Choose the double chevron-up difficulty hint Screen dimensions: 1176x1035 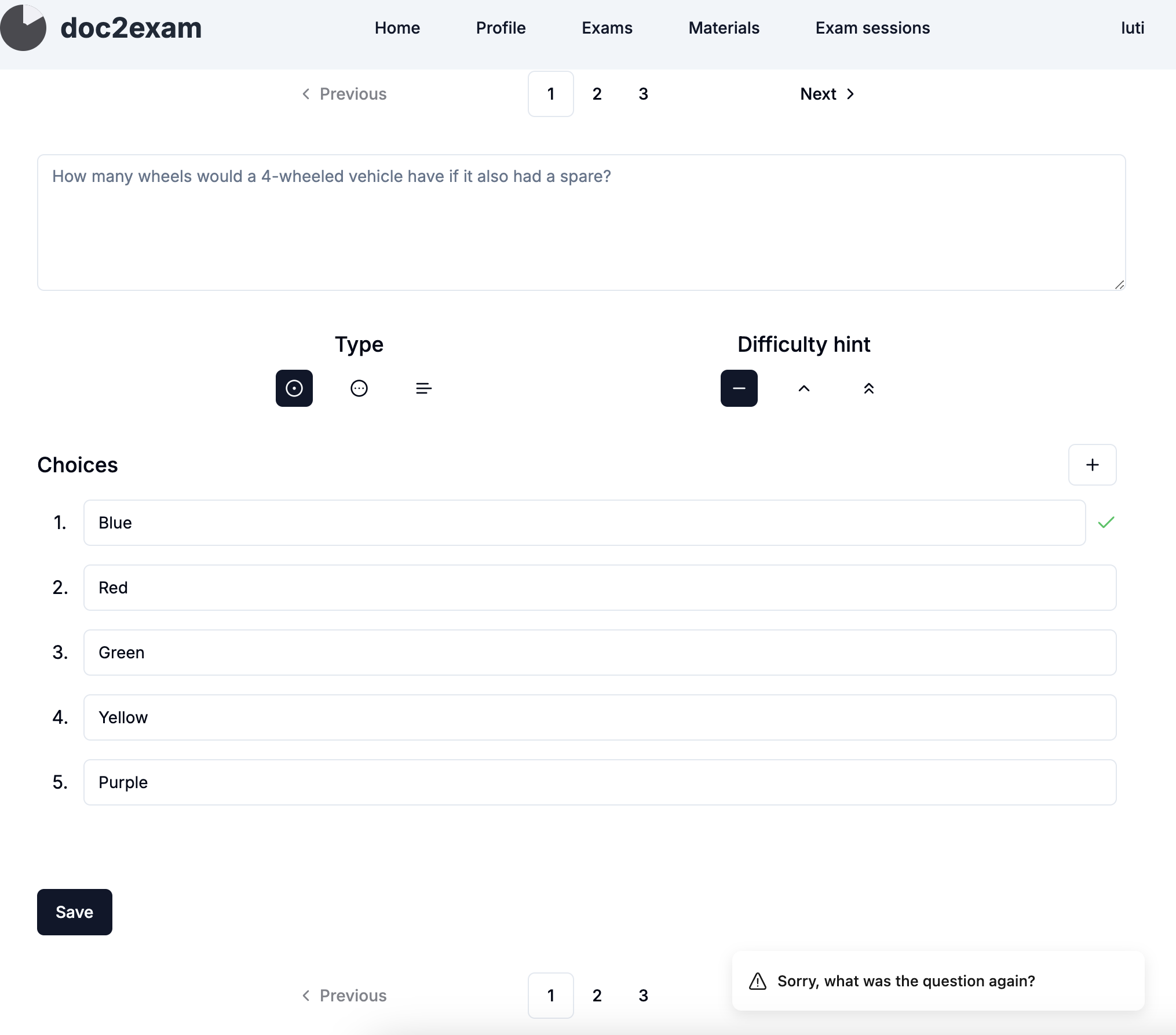click(x=868, y=388)
